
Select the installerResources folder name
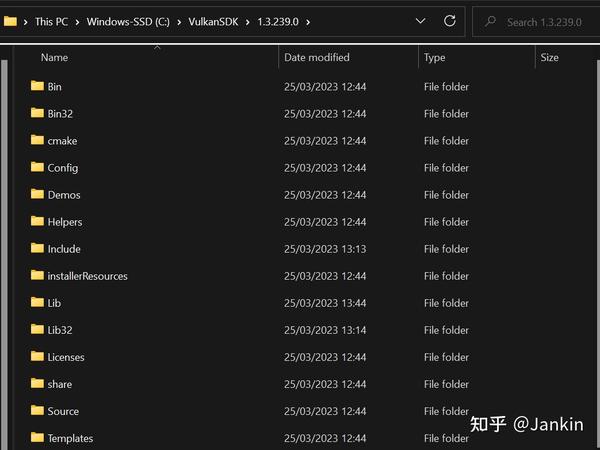[x=87, y=276]
